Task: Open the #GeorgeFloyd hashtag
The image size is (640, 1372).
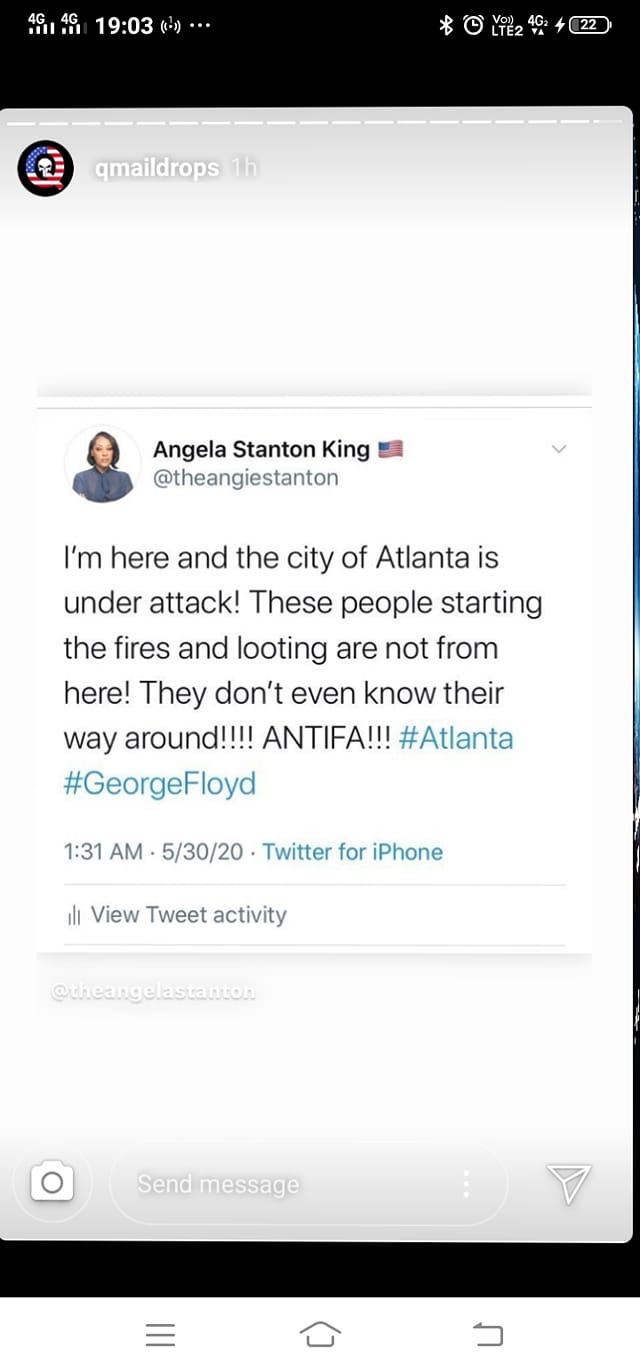Action: coord(160,783)
